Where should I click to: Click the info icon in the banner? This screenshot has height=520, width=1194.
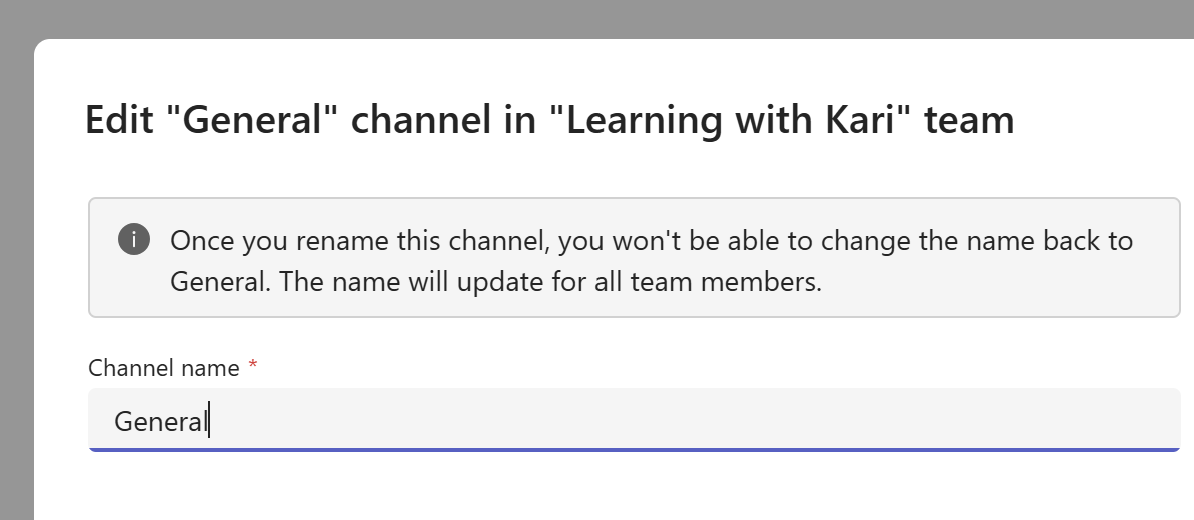134,241
